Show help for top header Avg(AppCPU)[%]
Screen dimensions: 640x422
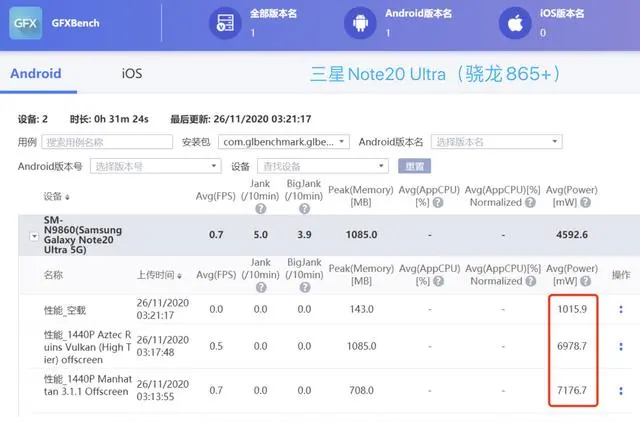point(438,202)
